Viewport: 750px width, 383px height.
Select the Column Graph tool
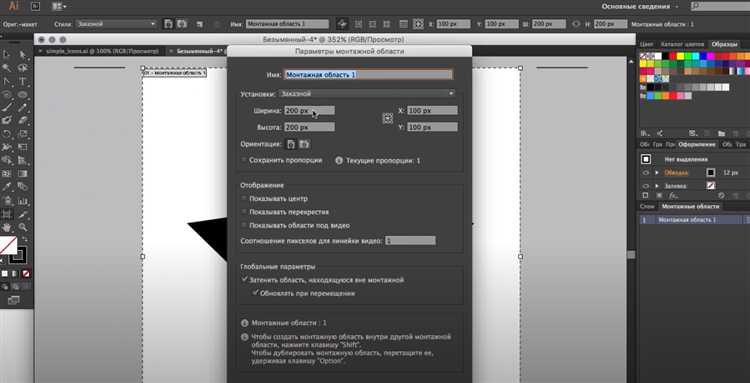22,201
